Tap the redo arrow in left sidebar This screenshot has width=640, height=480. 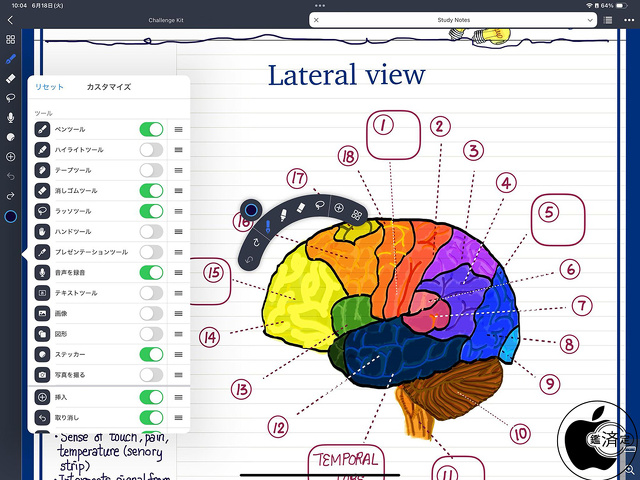pyautogui.click(x=10, y=195)
